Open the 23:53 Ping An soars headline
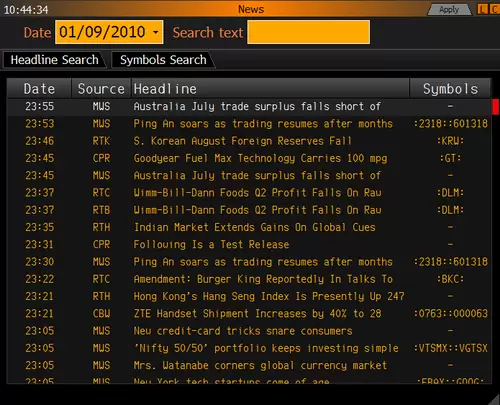Screen dimensions: 500x405 point(263,124)
